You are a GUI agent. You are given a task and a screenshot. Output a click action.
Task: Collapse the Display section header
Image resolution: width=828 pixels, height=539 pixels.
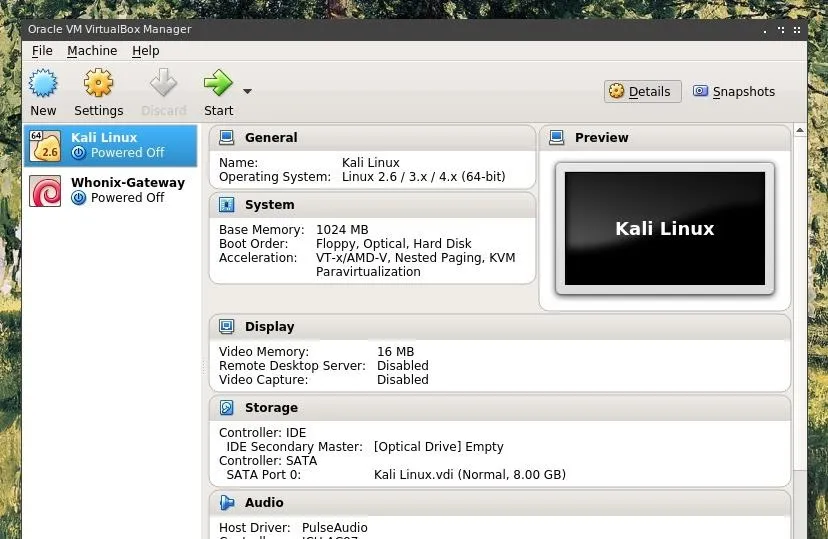click(500, 327)
